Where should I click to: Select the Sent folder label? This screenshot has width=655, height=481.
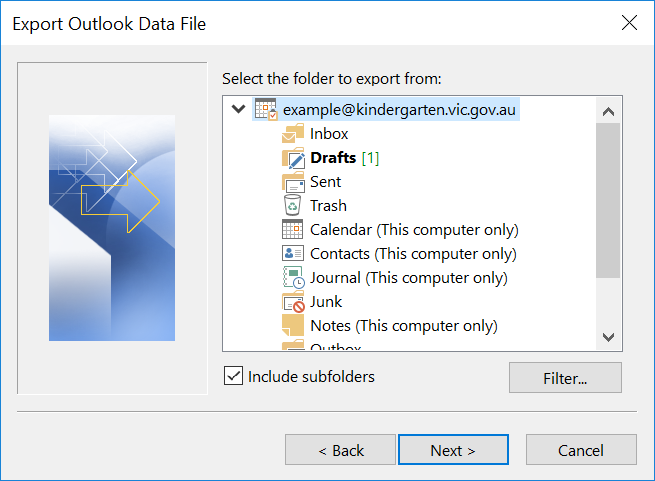click(x=325, y=182)
